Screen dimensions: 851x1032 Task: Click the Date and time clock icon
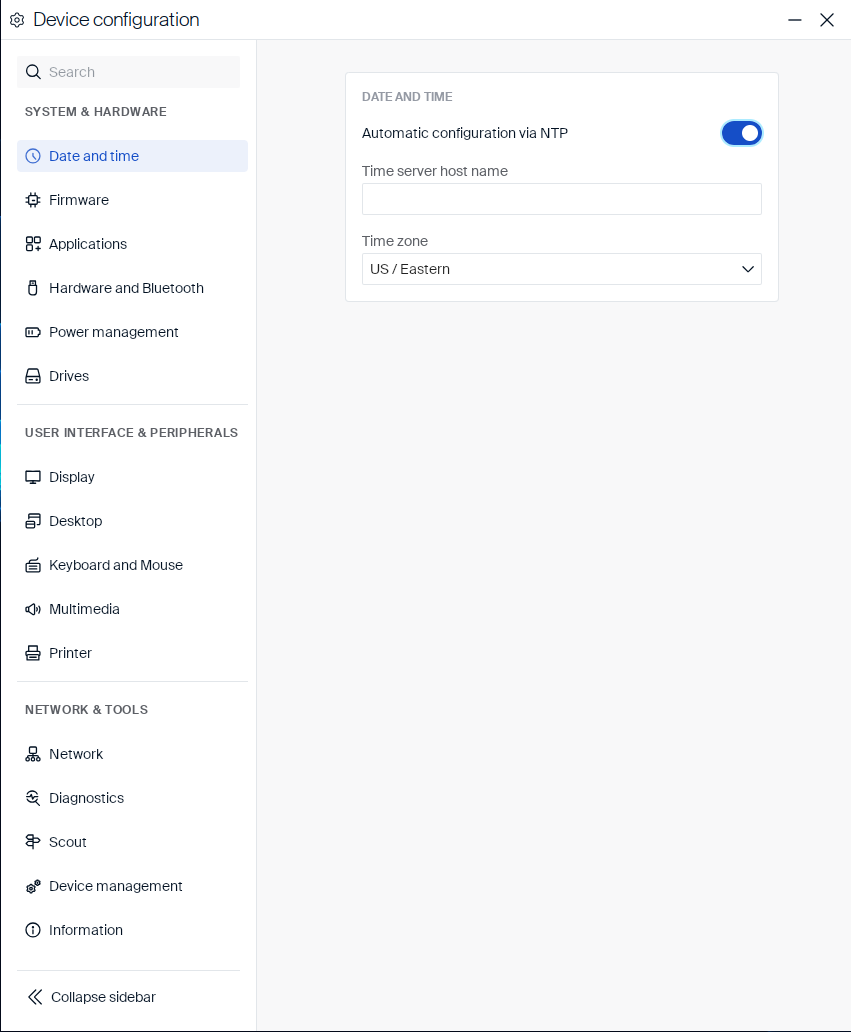pos(33,156)
